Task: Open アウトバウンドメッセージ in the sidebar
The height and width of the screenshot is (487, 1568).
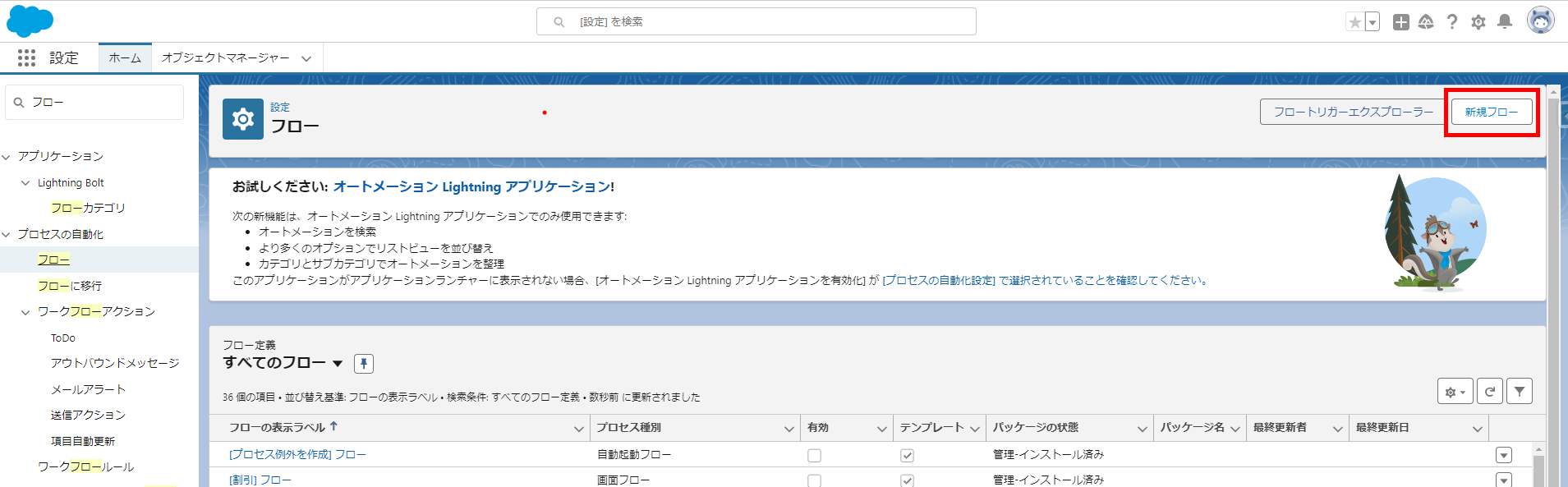Action: point(115,363)
